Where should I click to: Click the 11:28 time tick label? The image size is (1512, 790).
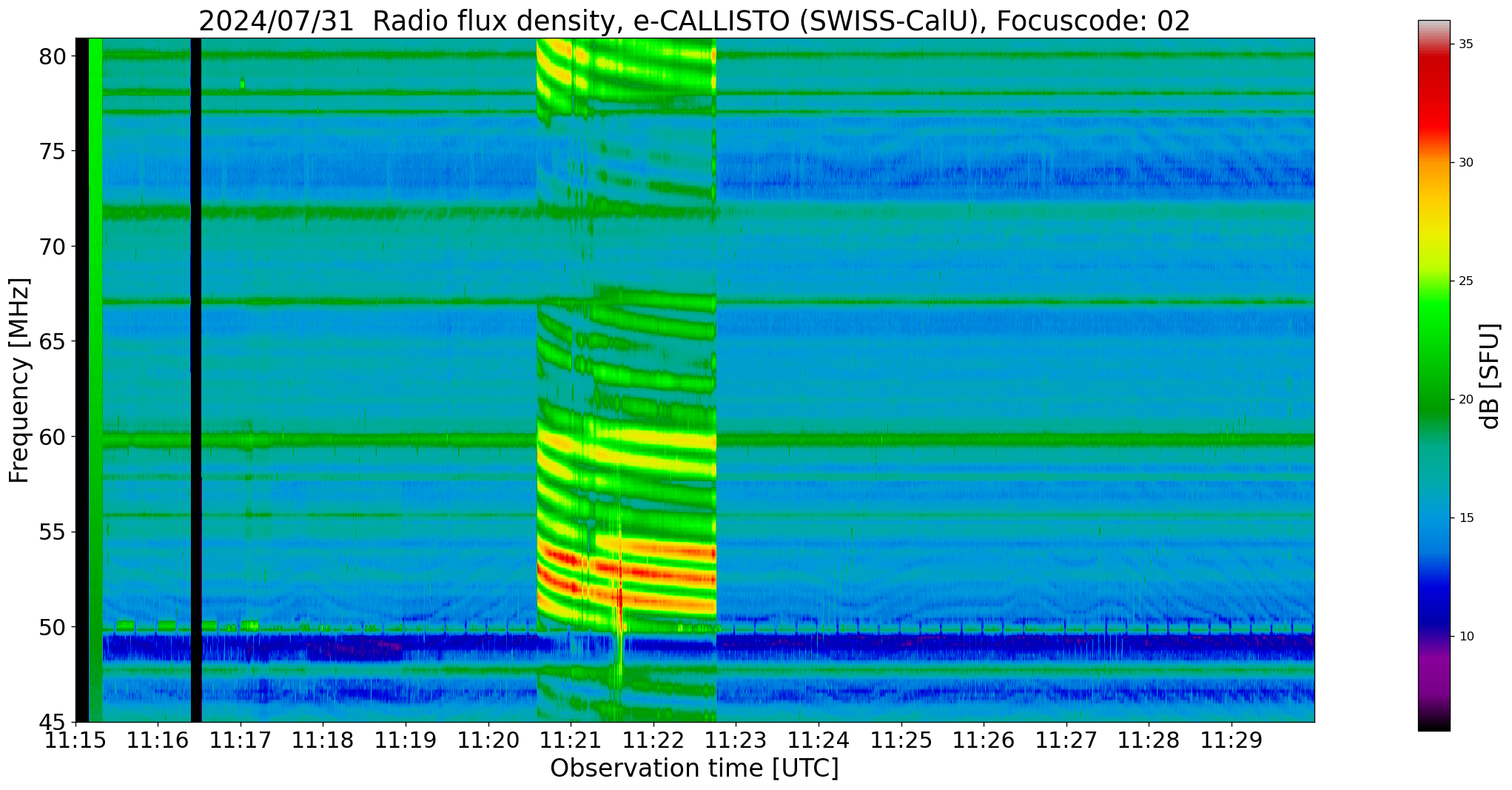(x=1149, y=740)
